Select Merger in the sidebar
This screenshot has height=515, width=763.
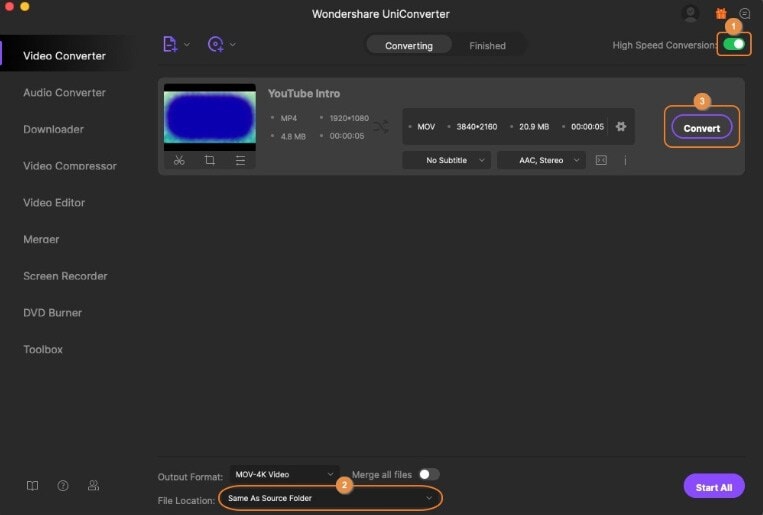click(41, 239)
